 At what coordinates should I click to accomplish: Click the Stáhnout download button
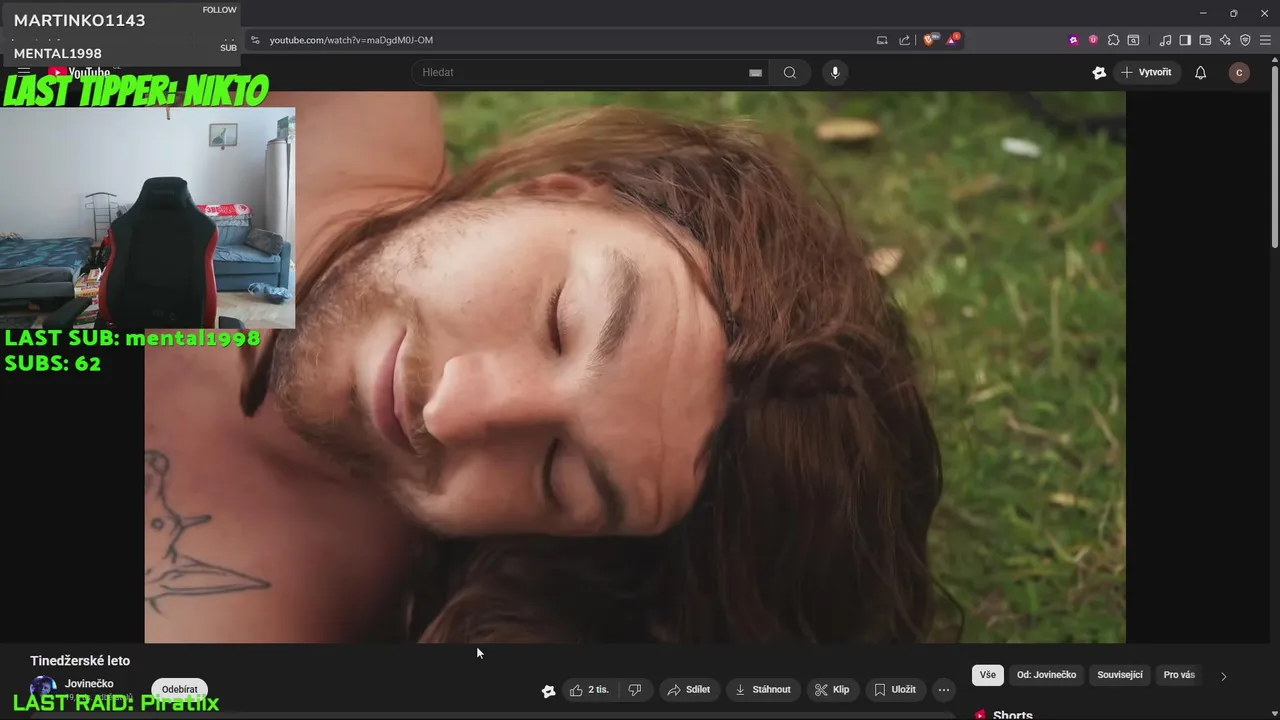coord(763,690)
